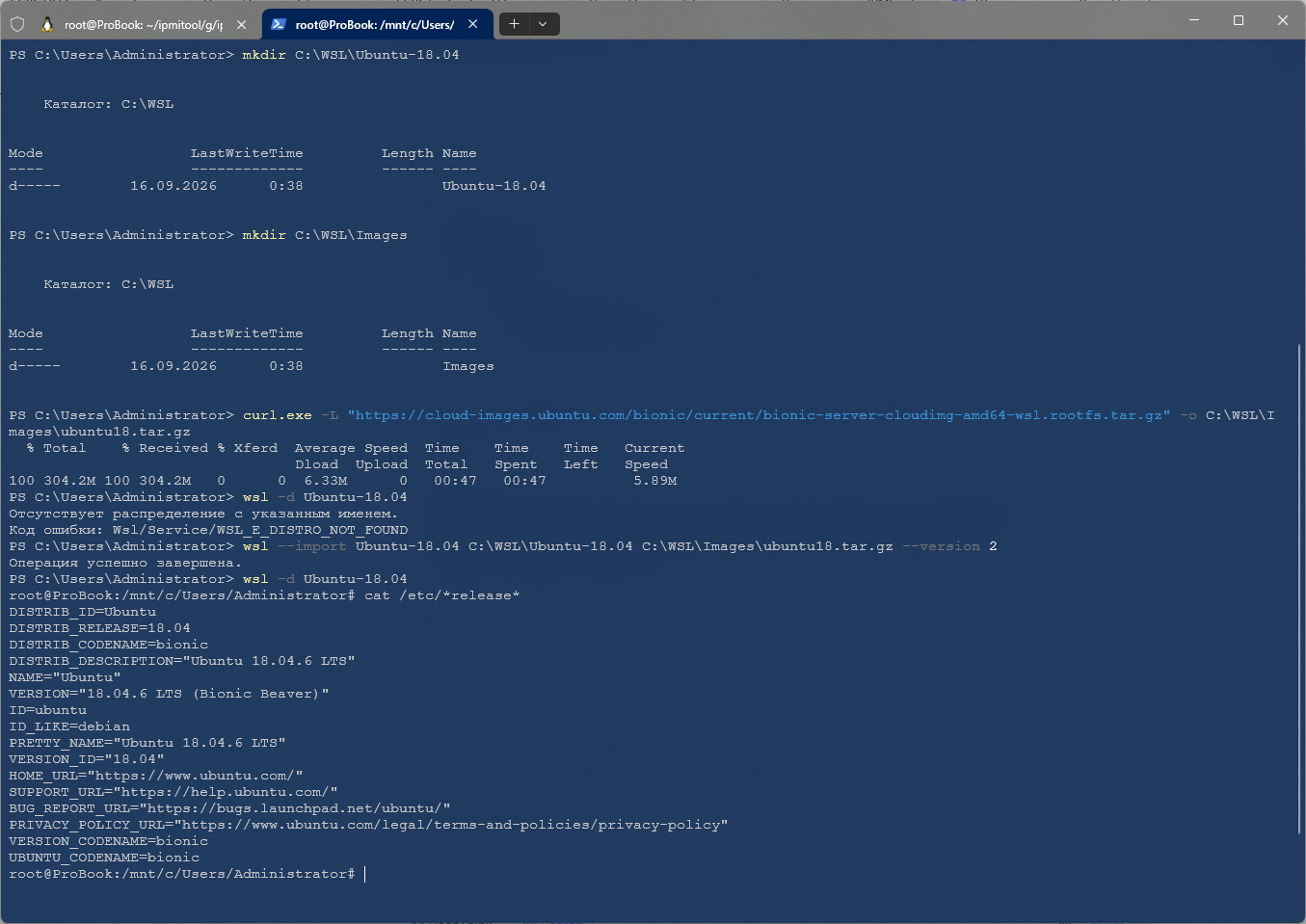Close the root@ProBook /mnt/c/Users tab

tap(473, 24)
